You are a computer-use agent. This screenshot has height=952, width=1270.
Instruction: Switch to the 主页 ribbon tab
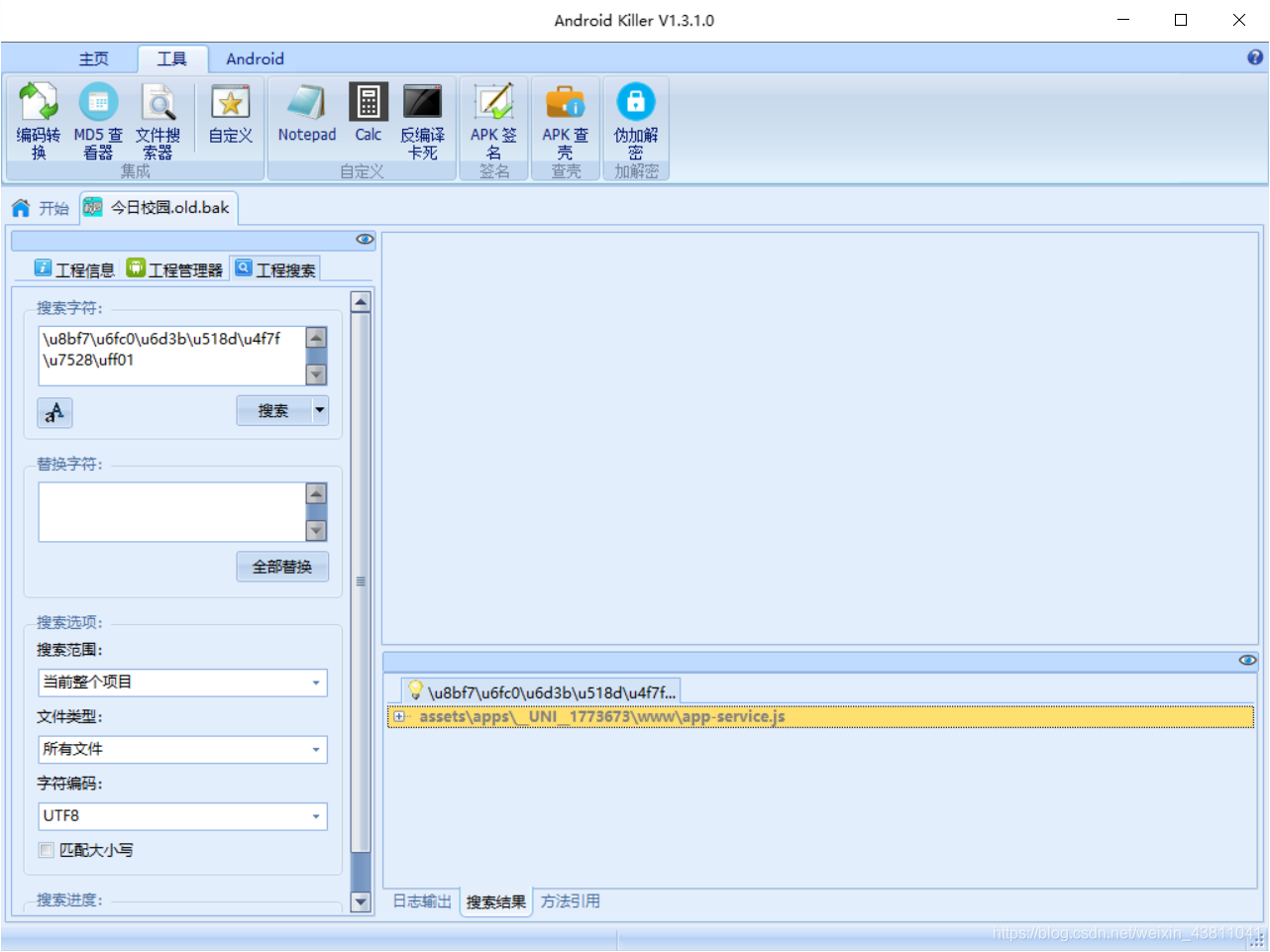coord(94,59)
